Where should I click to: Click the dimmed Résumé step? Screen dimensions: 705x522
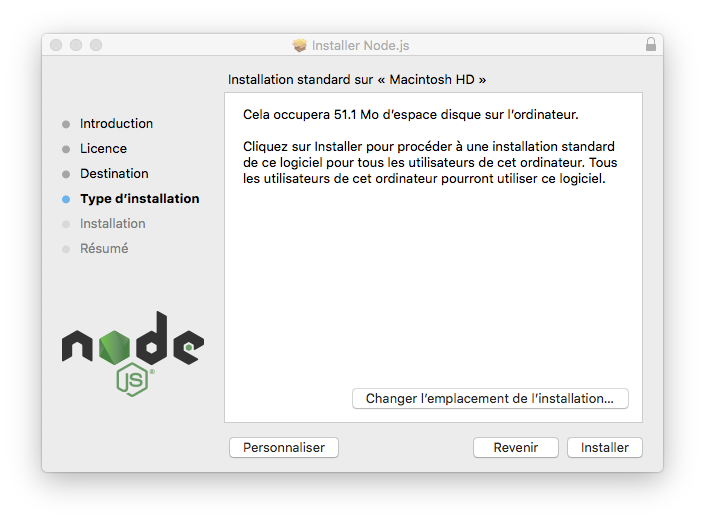104,249
